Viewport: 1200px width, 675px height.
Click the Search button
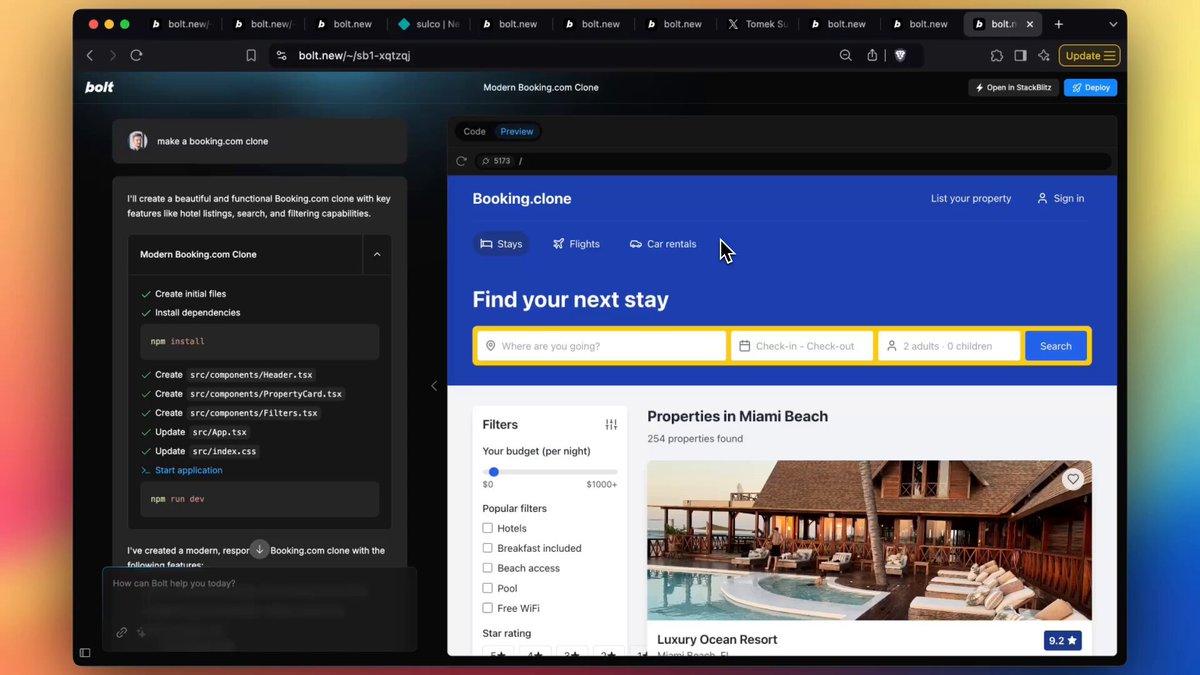pos(1056,346)
